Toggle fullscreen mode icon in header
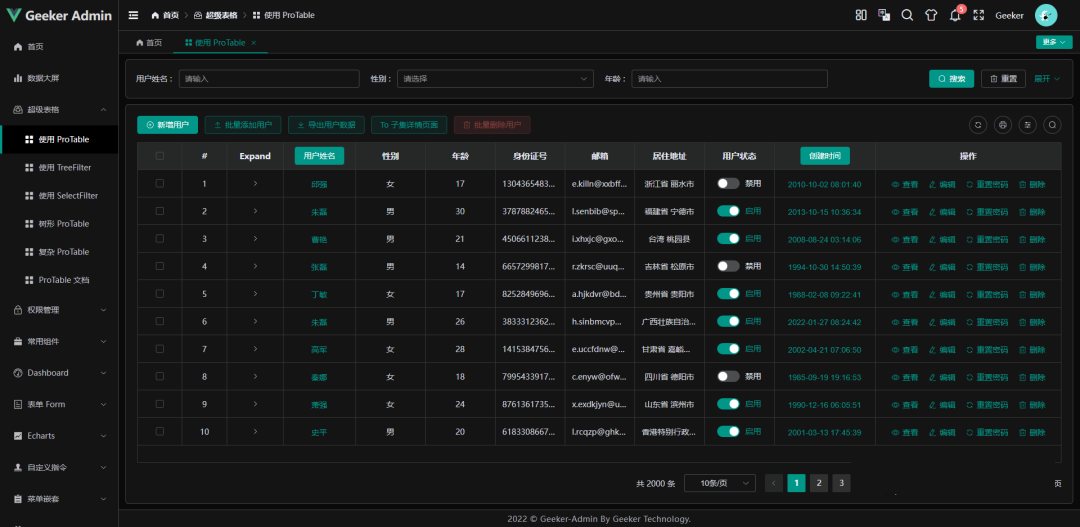 (x=978, y=15)
